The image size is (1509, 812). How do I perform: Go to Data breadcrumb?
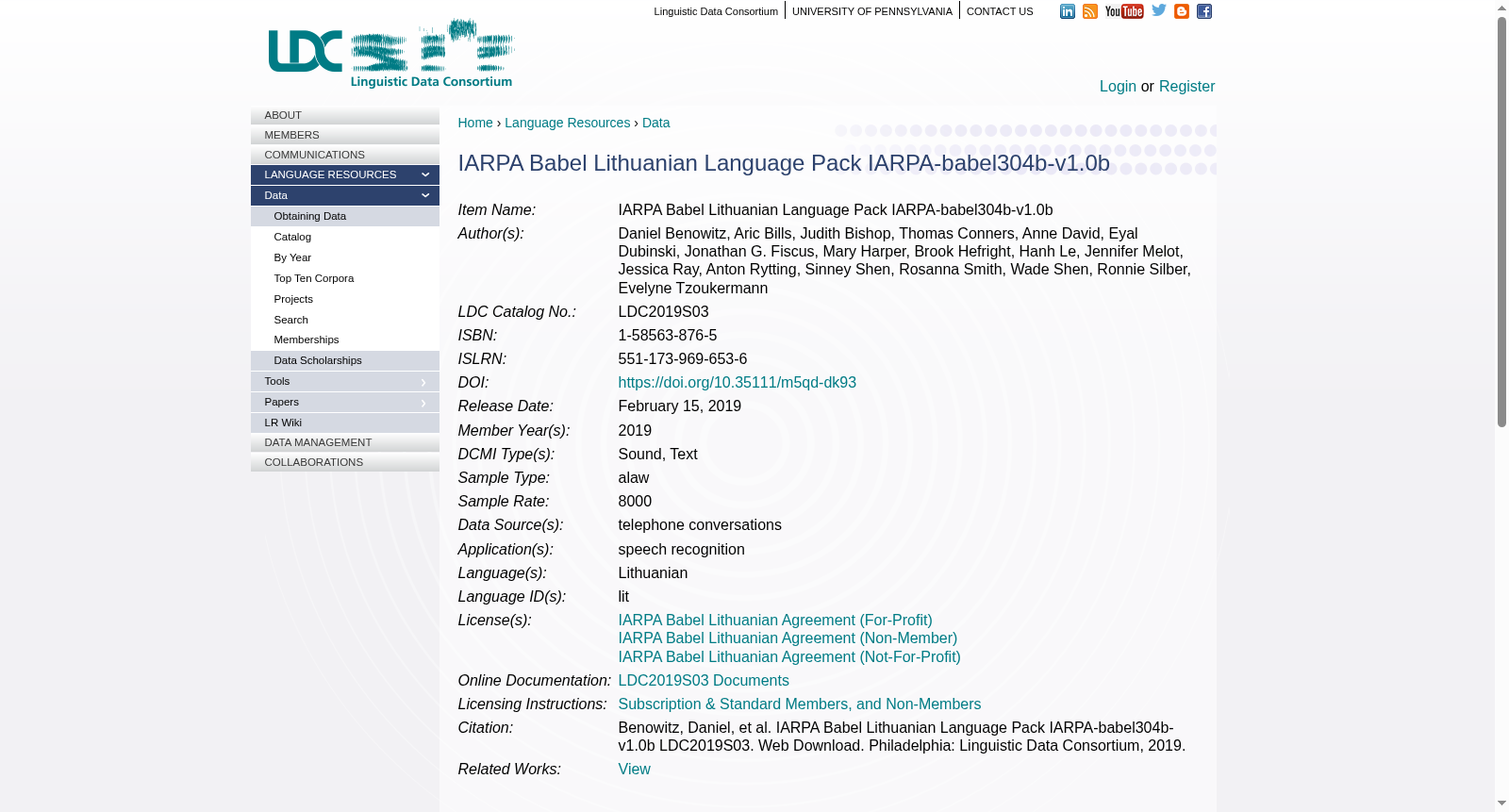[656, 123]
